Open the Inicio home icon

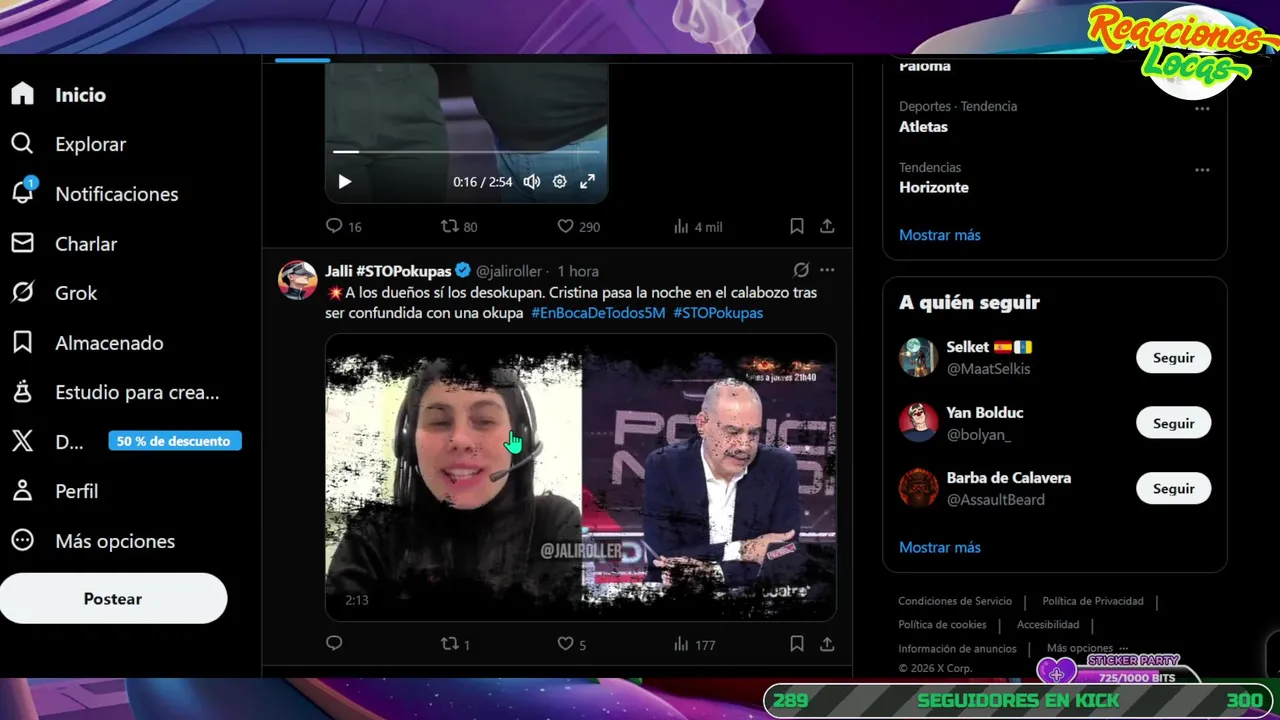click(22, 94)
